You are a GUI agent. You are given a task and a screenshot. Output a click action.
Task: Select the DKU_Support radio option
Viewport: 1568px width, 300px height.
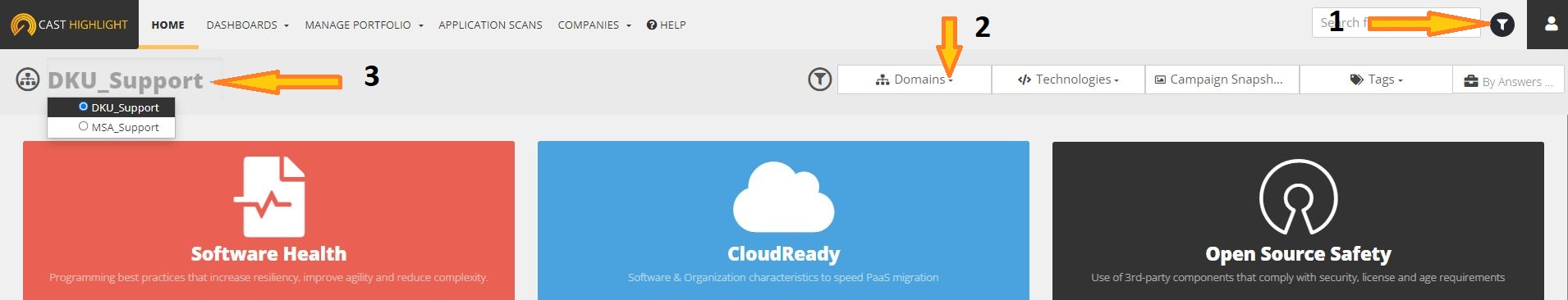tap(83, 107)
